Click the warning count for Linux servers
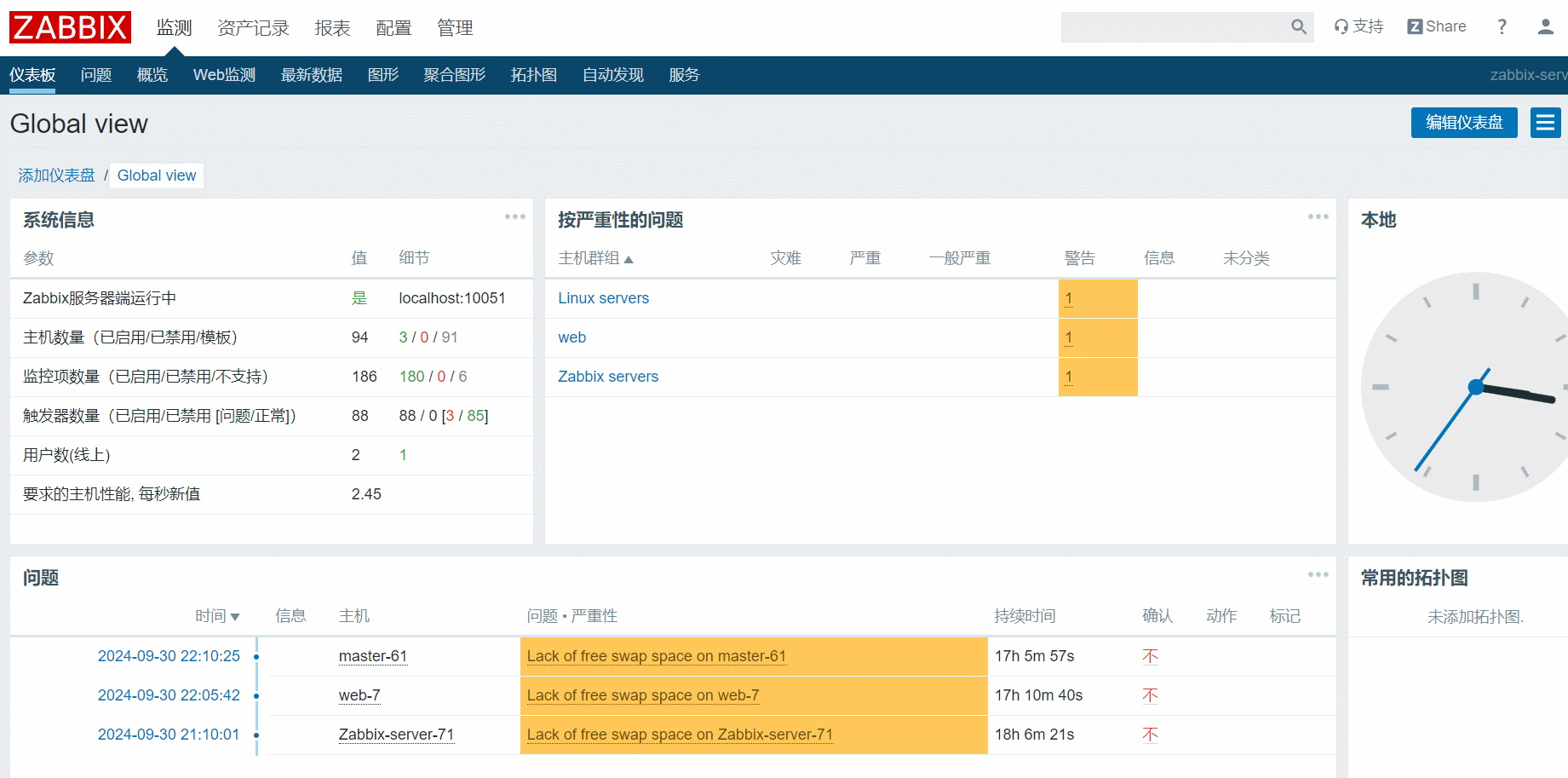Viewport: 1568px width, 778px height. (1069, 298)
